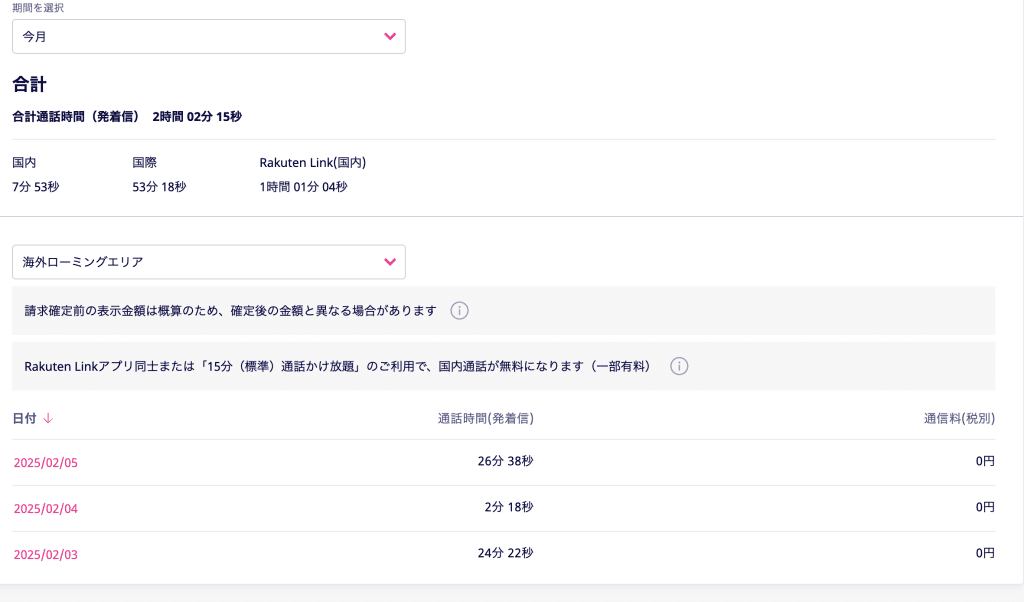This screenshot has height=602, width=1024.
Task: Select the 26分 38秒 duration cell
Action: click(505, 461)
